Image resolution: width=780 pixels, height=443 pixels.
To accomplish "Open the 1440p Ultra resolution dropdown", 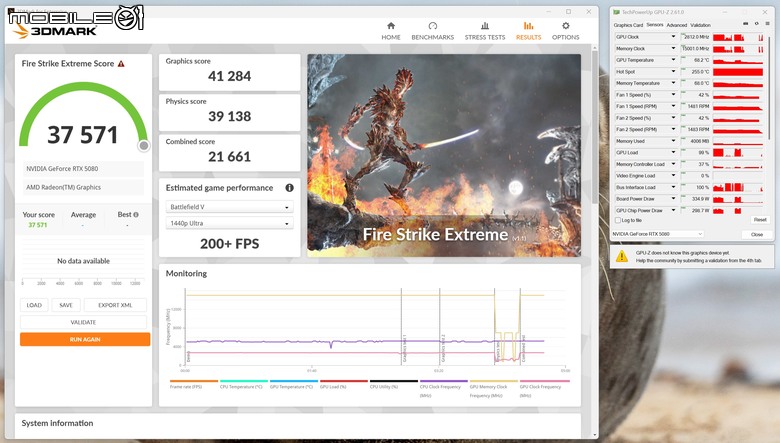I will [229, 223].
